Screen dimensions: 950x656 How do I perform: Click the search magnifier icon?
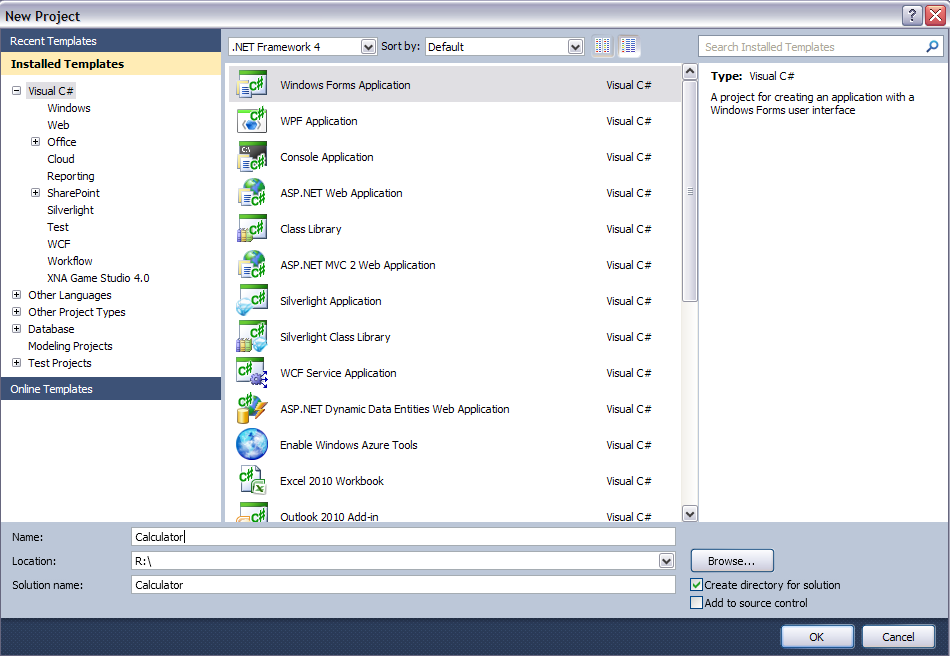932,47
